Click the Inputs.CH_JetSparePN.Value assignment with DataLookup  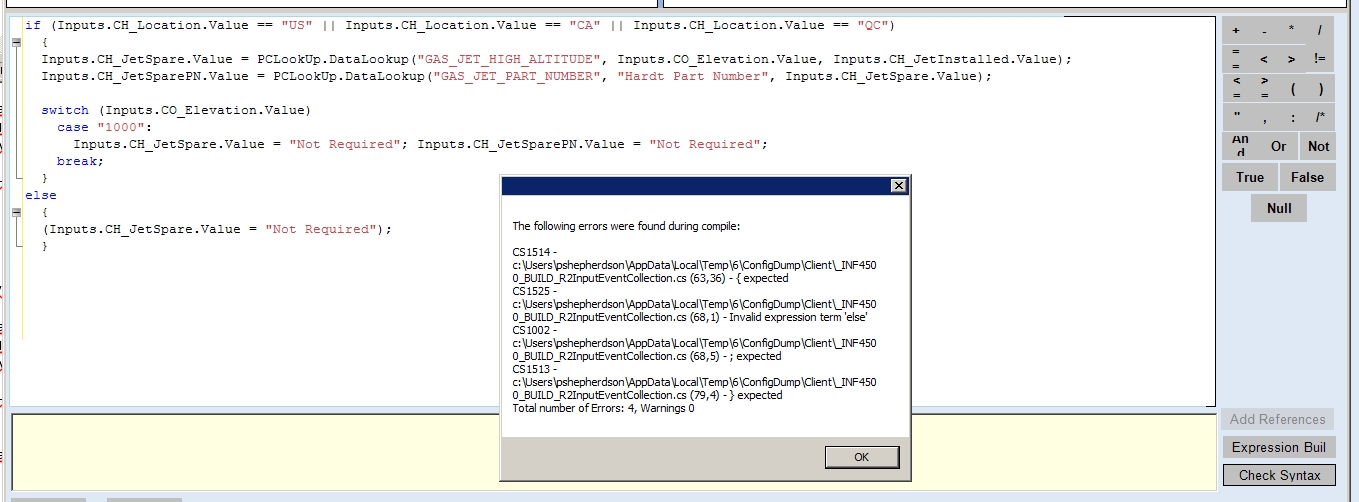(516, 76)
